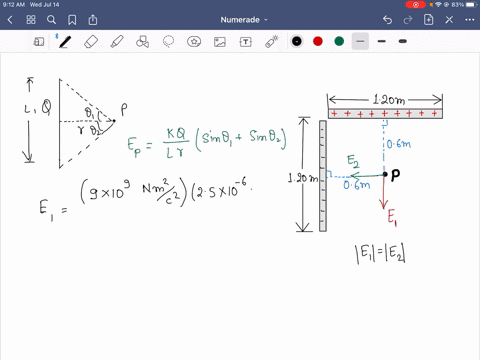The image size is (480, 360).
Task: Choose the black pen color
Action: (x=297, y=41)
